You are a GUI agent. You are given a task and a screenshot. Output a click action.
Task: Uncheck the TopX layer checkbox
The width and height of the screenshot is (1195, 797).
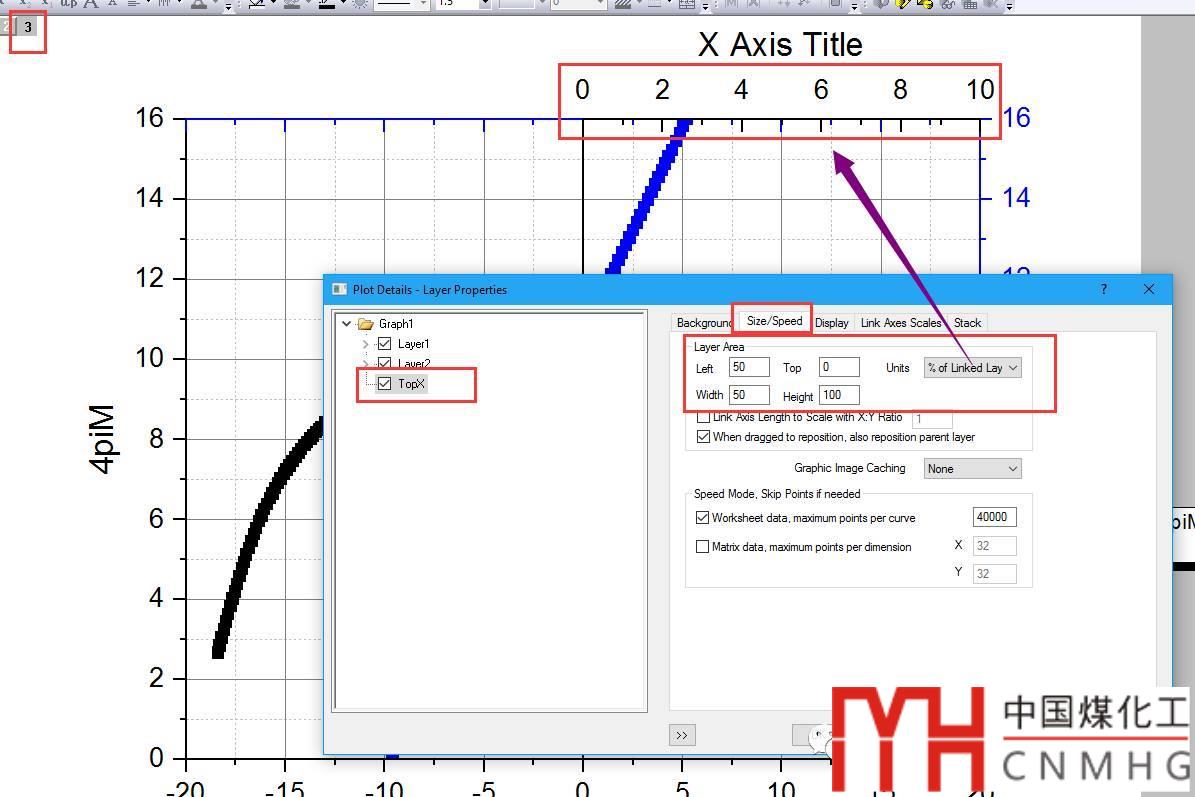pos(385,383)
